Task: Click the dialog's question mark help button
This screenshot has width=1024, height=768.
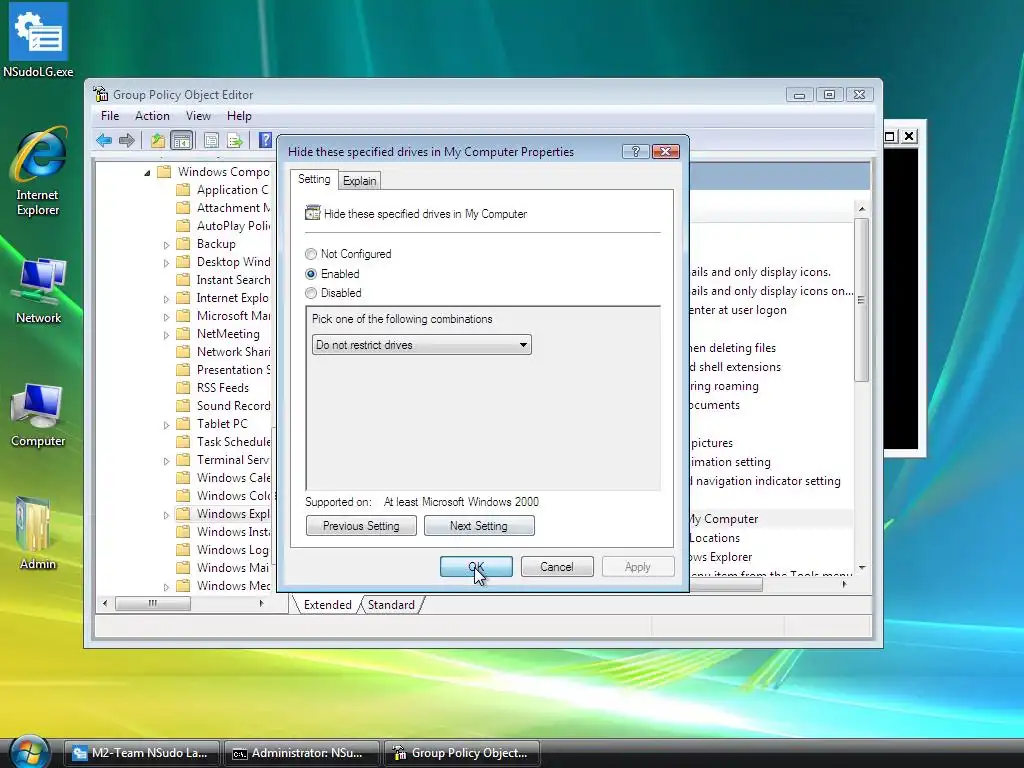Action: tap(635, 152)
